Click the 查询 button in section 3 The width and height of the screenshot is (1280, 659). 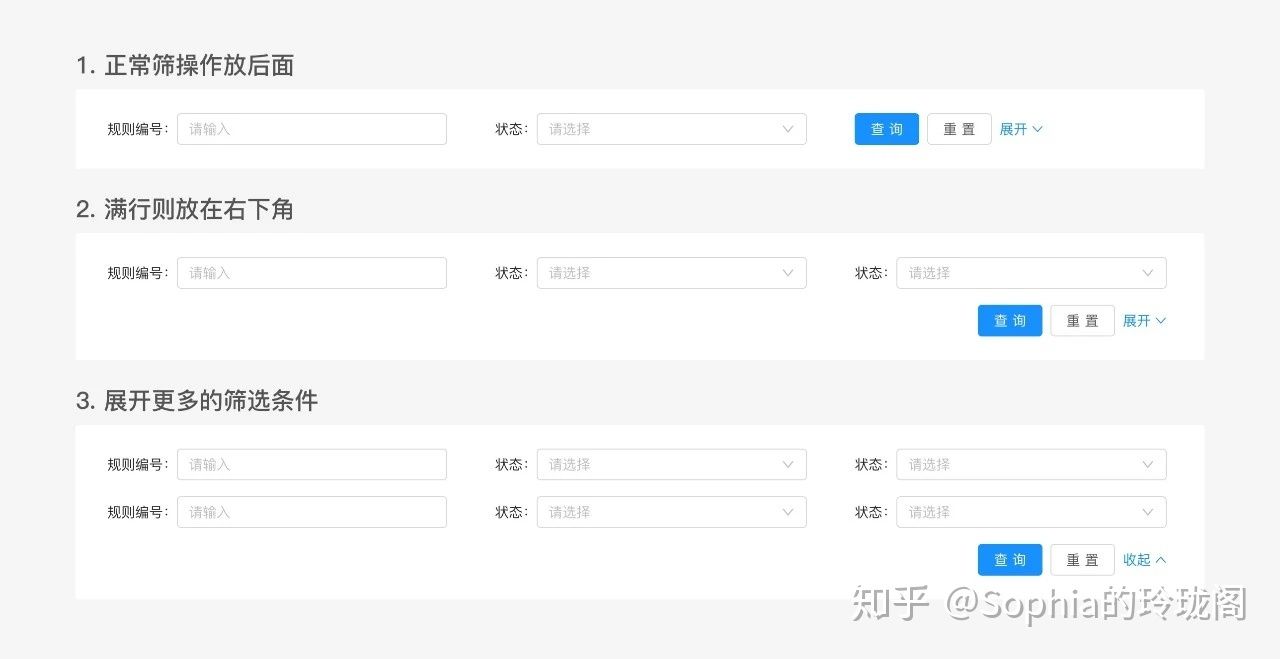coord(1009,559)
